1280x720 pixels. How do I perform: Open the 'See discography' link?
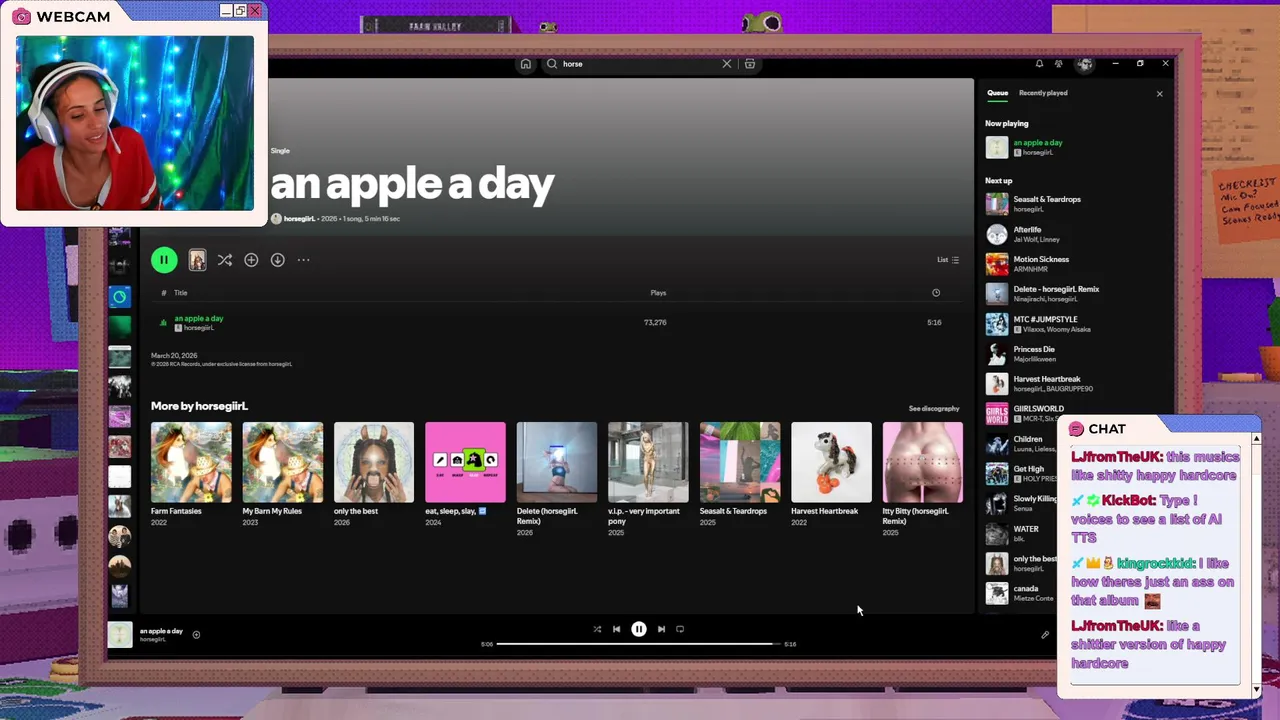(x=934, y=408)
